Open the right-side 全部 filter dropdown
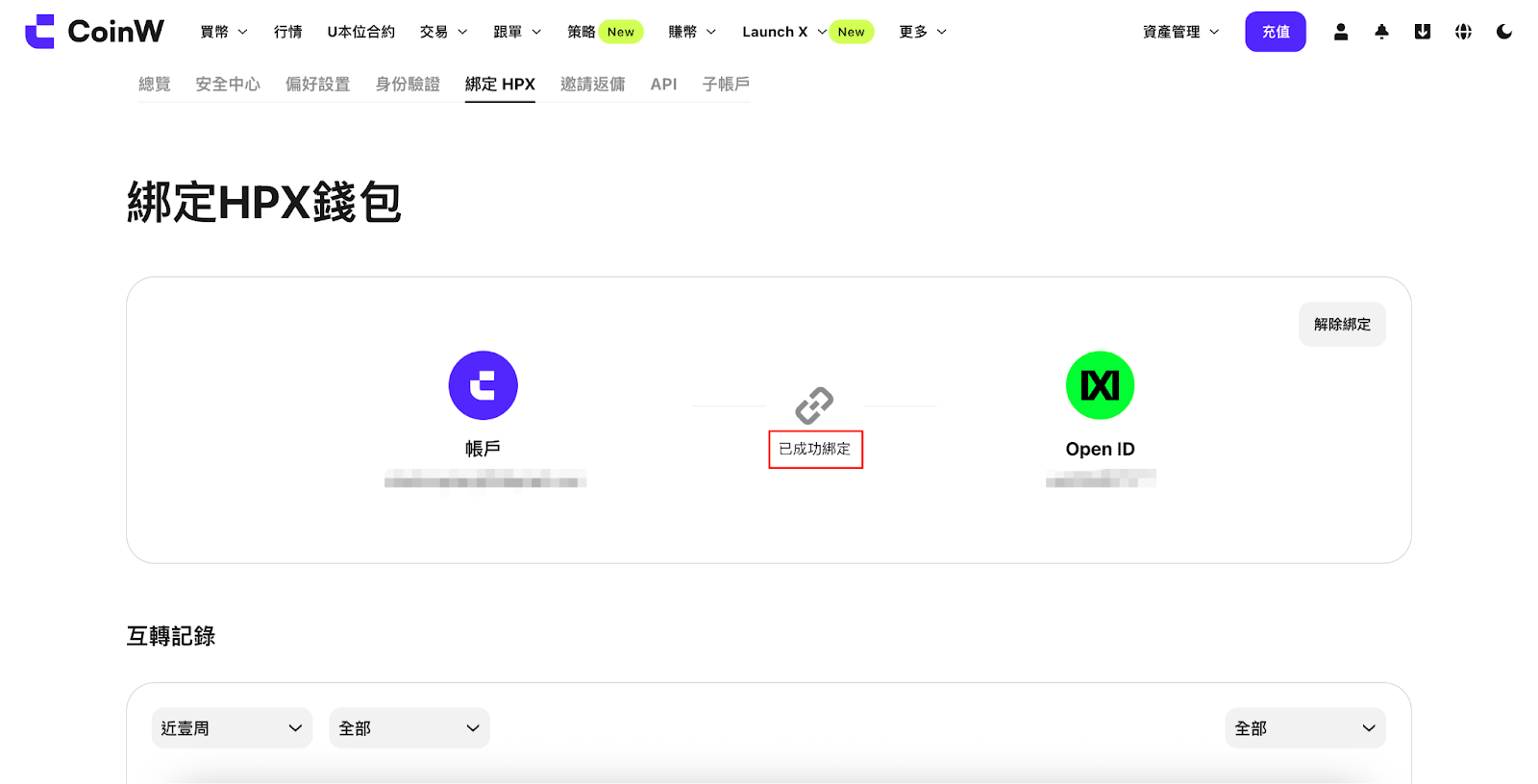1538x784 pixels. coord(1305,728)
